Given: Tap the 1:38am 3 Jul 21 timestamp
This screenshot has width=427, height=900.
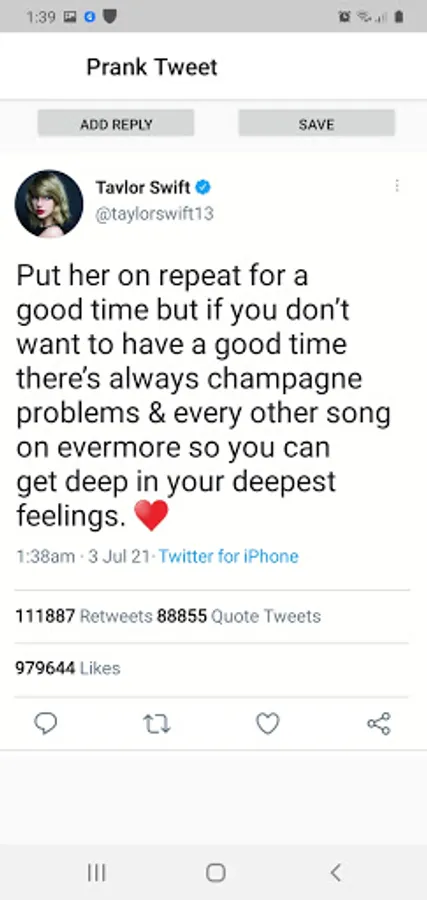Looking at the screenshot, I should coord(83,556).
